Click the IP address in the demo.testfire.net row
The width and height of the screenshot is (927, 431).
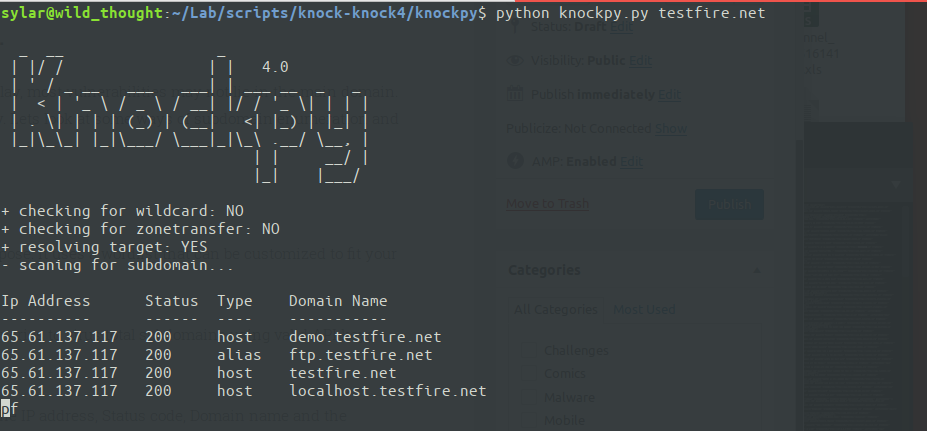[x=59, y=337]
